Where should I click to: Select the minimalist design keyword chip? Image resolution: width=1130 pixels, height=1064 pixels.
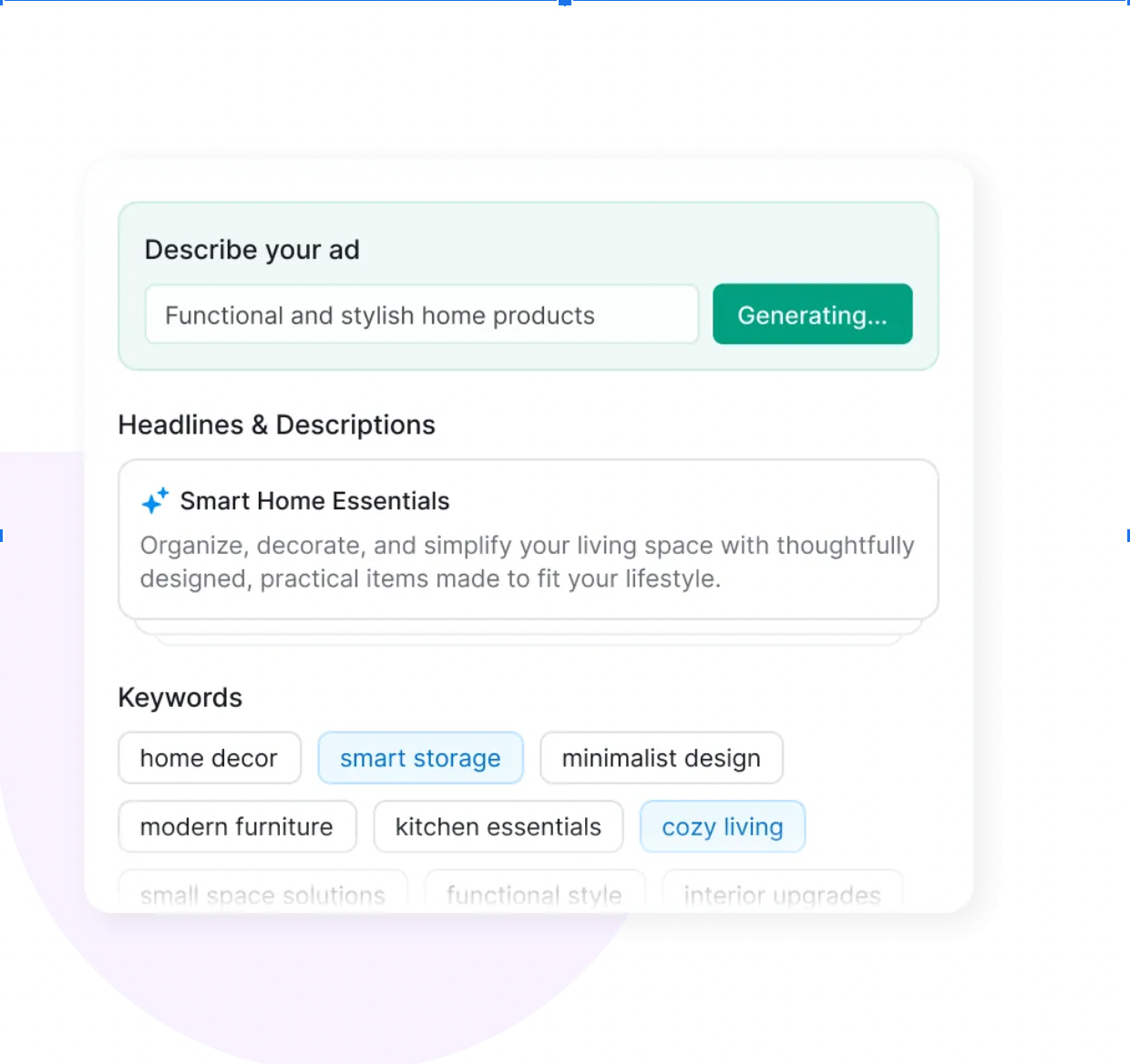(661, 758)
